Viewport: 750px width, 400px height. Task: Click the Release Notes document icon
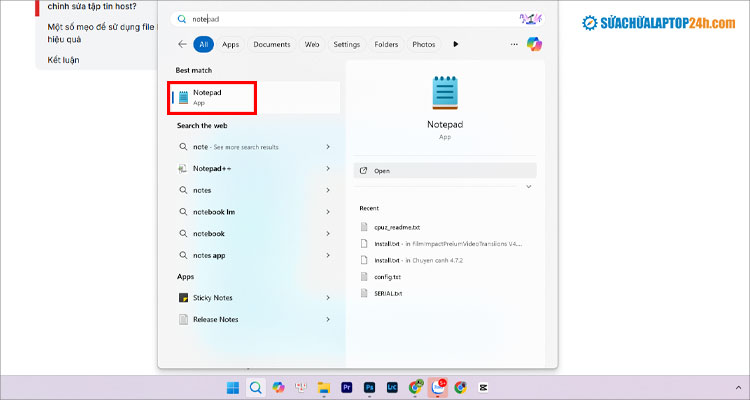click(x=183, y=319)
